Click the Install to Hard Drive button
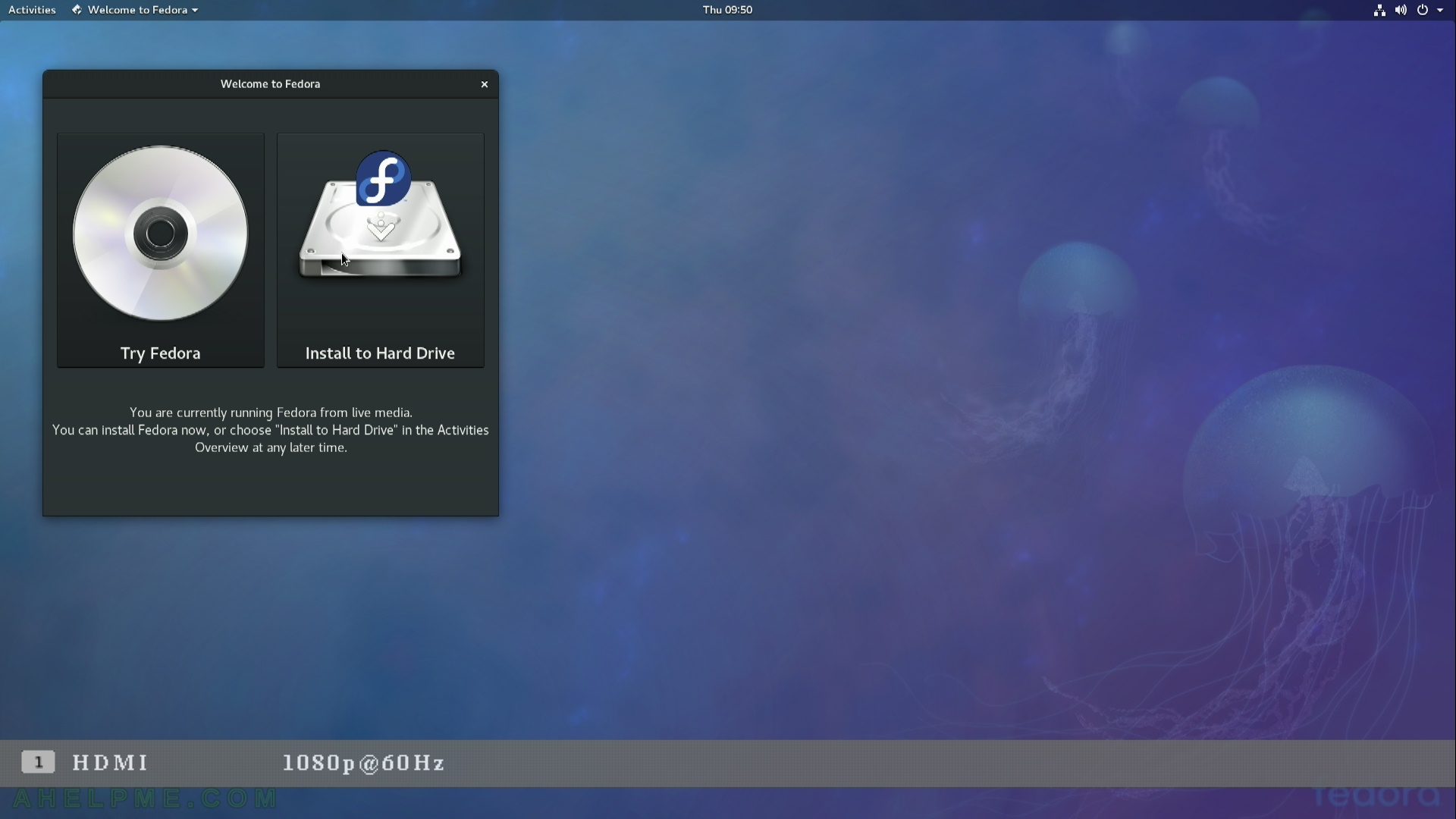 click(x=380, y=249)
